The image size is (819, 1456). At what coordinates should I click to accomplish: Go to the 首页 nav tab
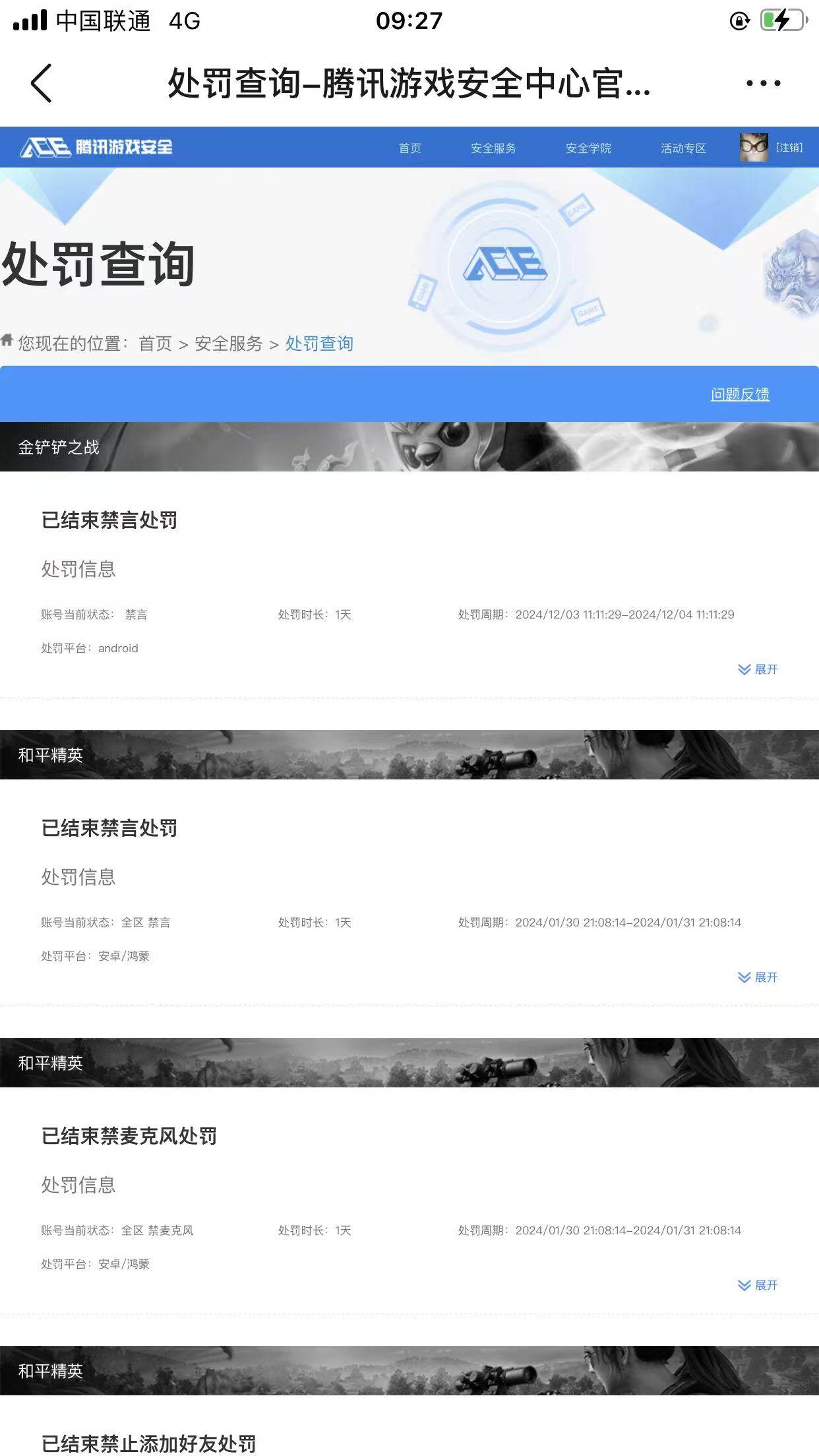click(409, 148)
